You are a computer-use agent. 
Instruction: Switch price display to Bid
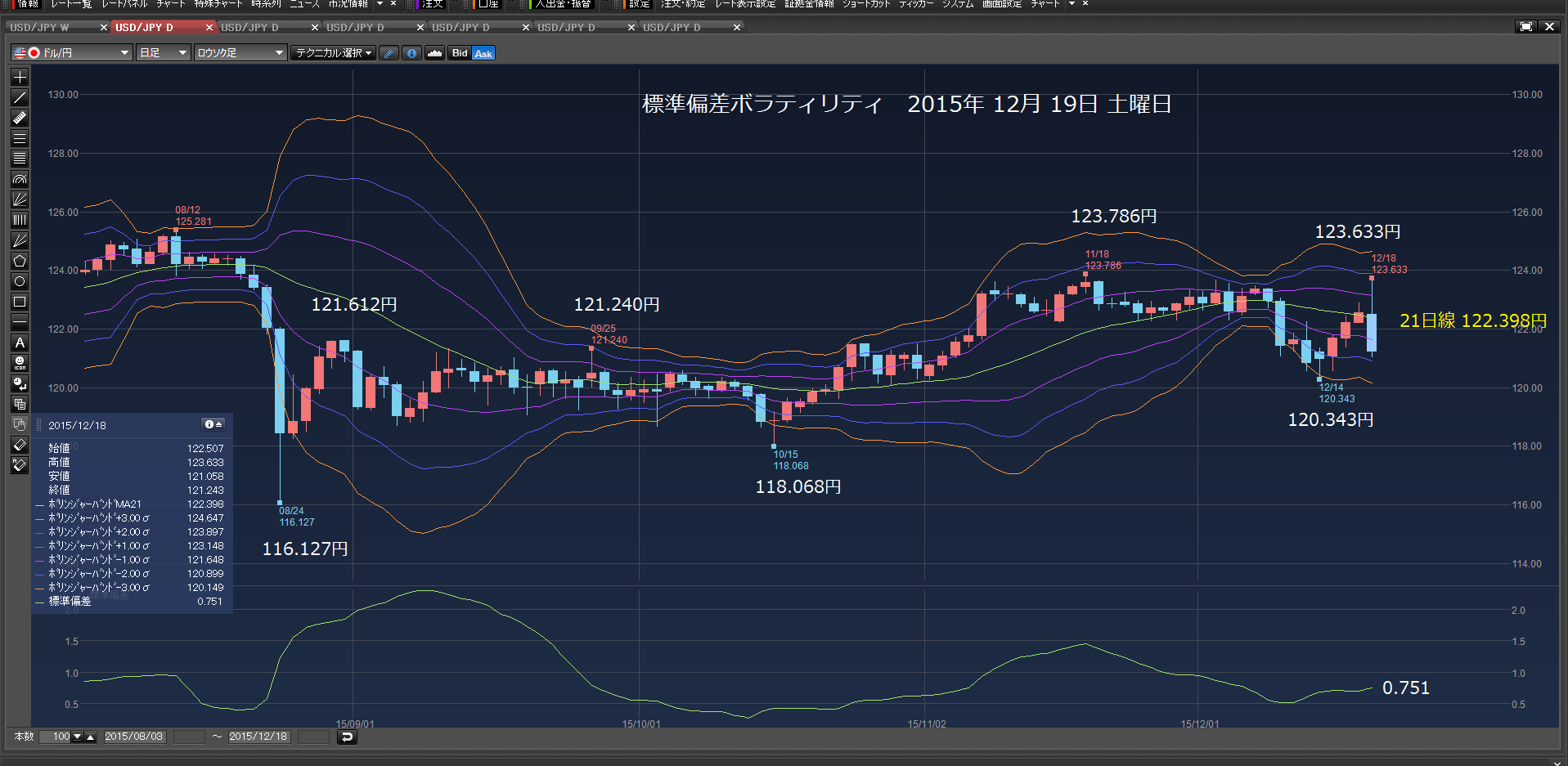(460, 53)
